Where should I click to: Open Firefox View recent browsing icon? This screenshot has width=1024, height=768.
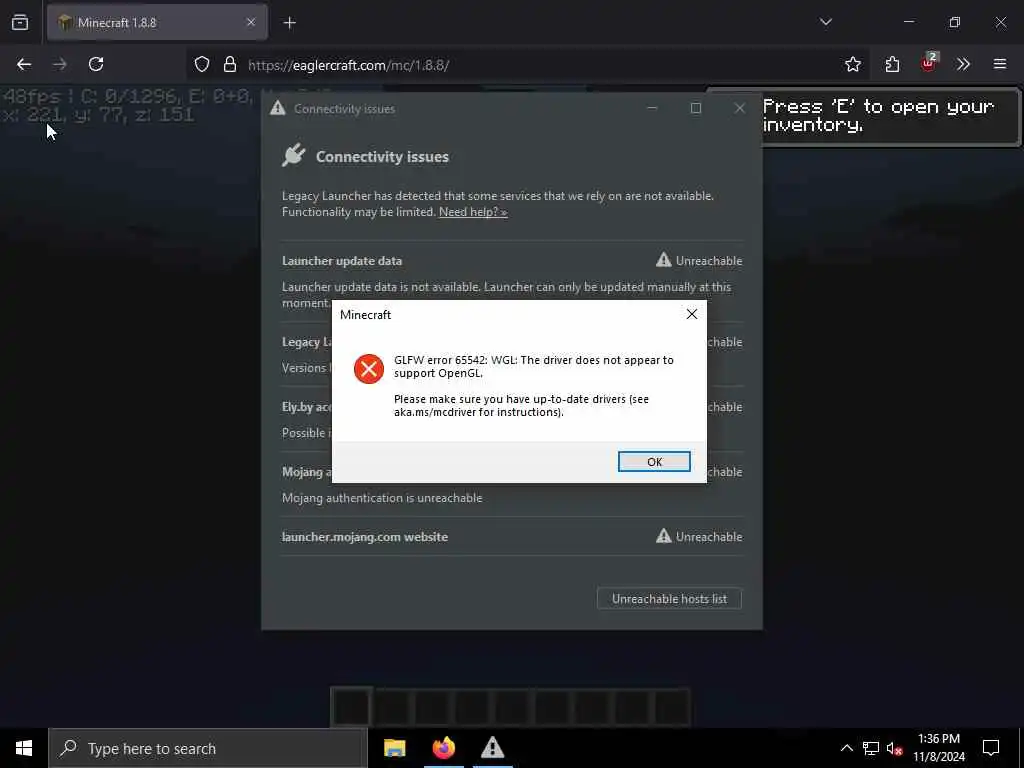pos(20,22)
